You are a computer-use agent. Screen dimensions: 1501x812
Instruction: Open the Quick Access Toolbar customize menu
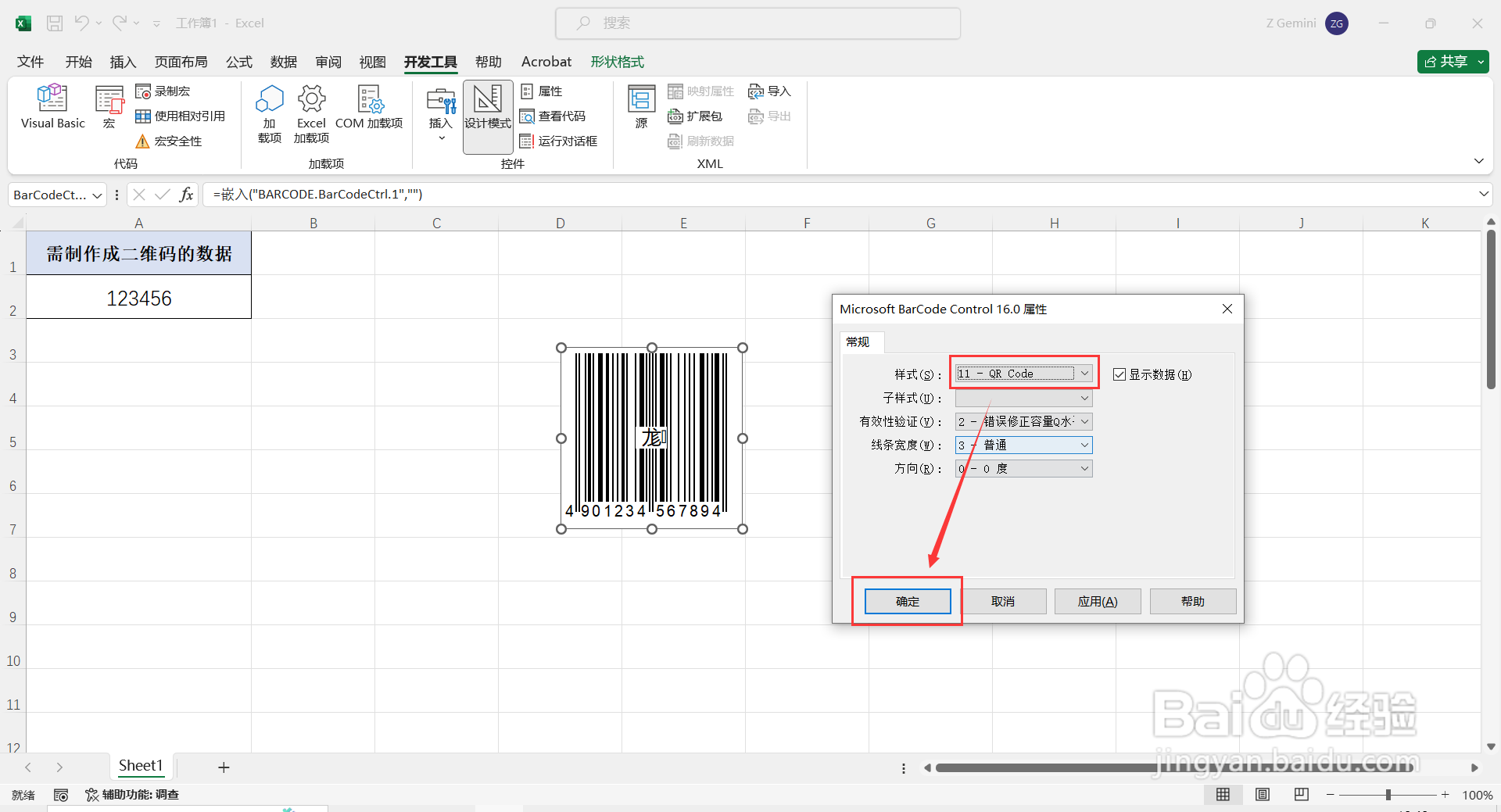coord(156,24)
